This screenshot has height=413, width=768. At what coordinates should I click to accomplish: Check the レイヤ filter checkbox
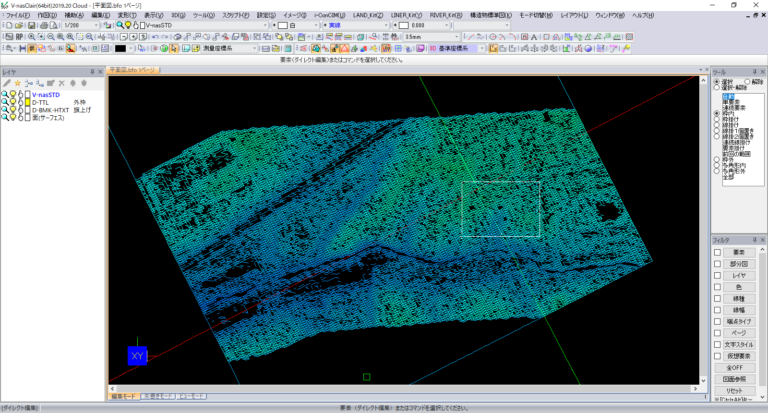click(717, 275)
